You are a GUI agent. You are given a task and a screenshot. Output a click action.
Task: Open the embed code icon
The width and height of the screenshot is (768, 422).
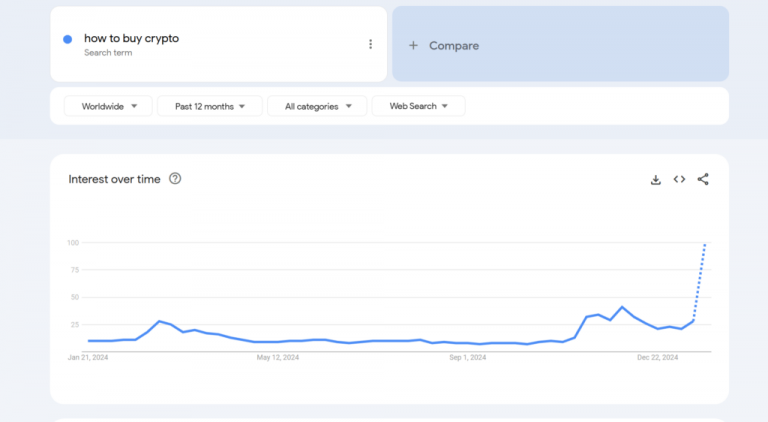pos(679,179)
